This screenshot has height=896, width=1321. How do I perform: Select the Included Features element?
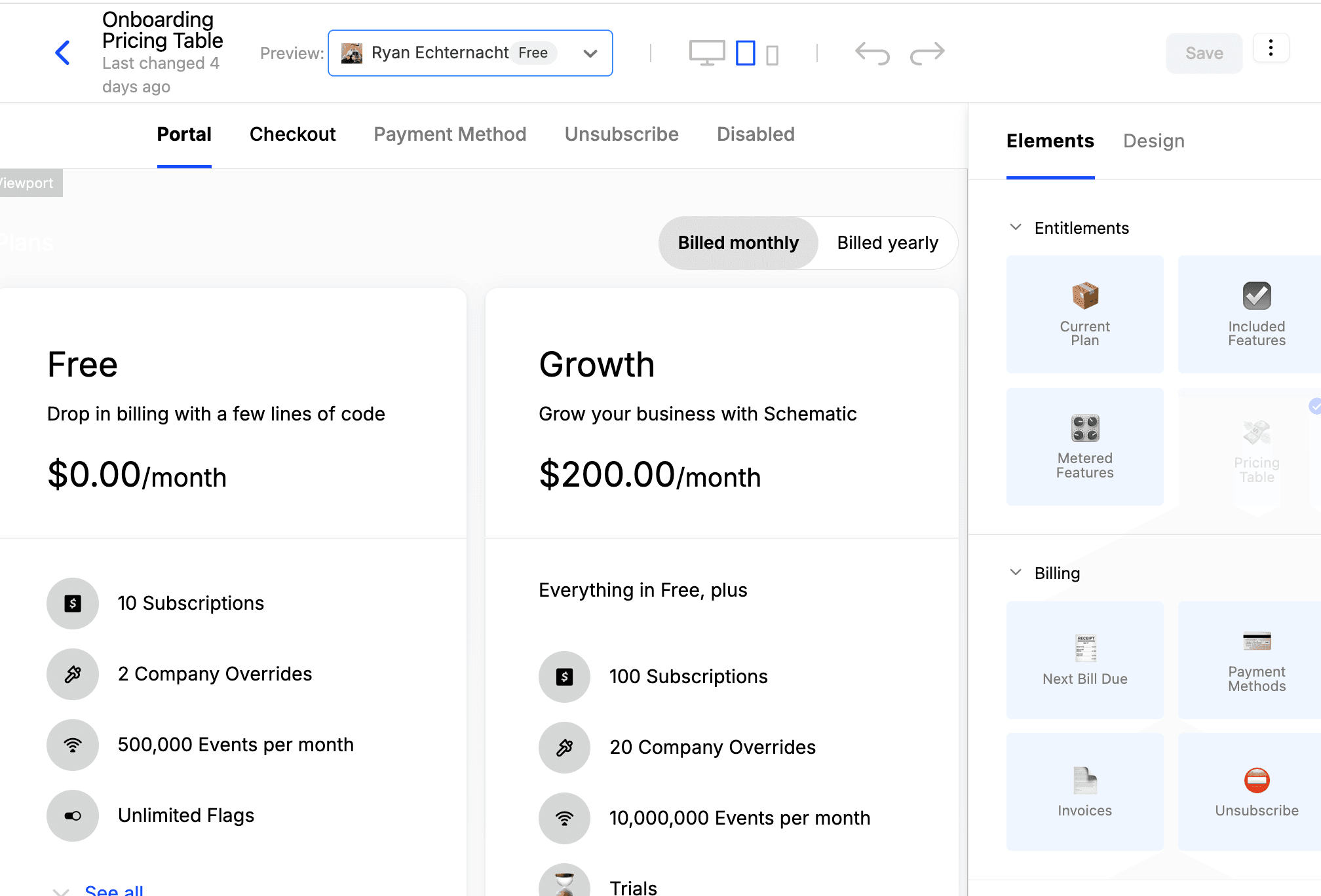[x=1255, y=314]
